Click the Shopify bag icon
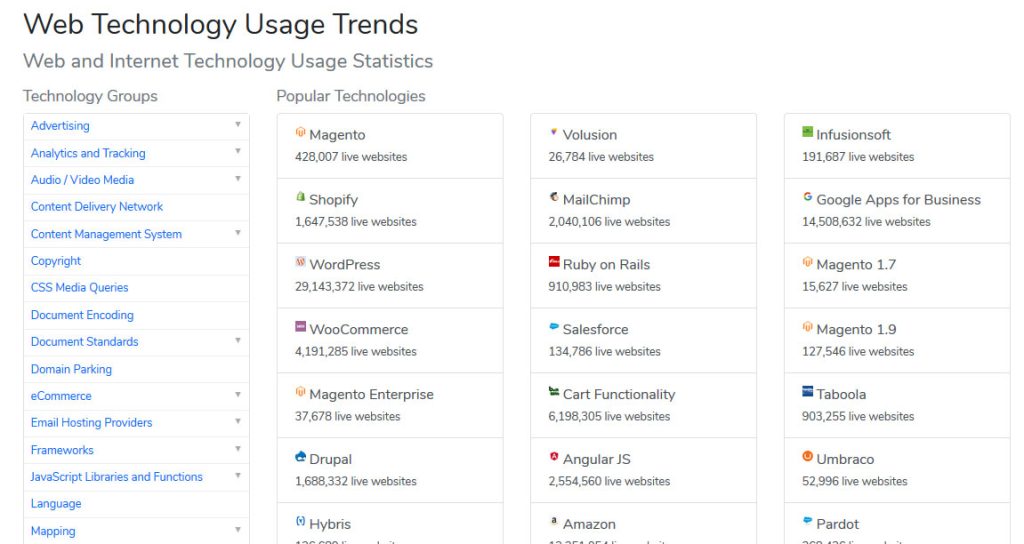Viewport: 1024px width, 544px height. pos(300,197)
